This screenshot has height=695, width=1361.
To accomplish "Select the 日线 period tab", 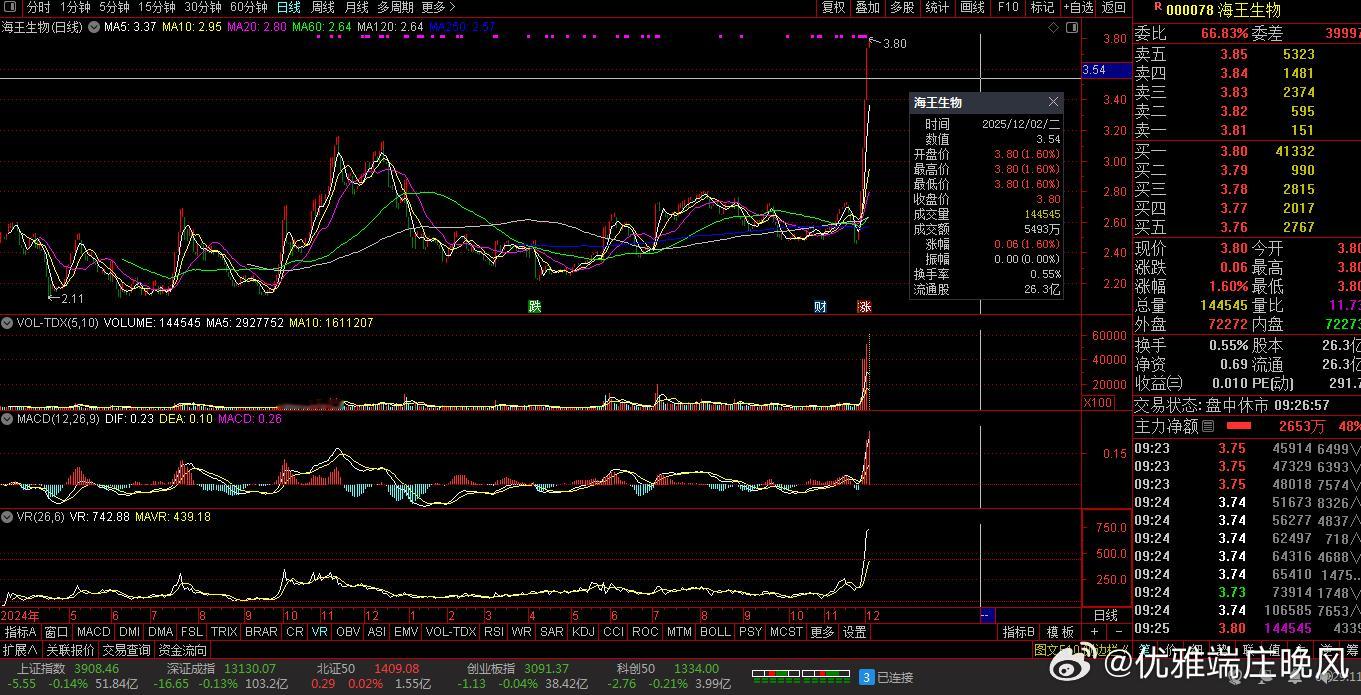I will [x=288, y=7].
